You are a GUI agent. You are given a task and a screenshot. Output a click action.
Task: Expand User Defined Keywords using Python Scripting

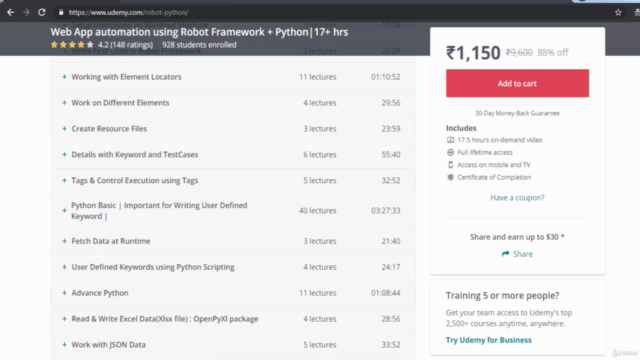point(233,267)
